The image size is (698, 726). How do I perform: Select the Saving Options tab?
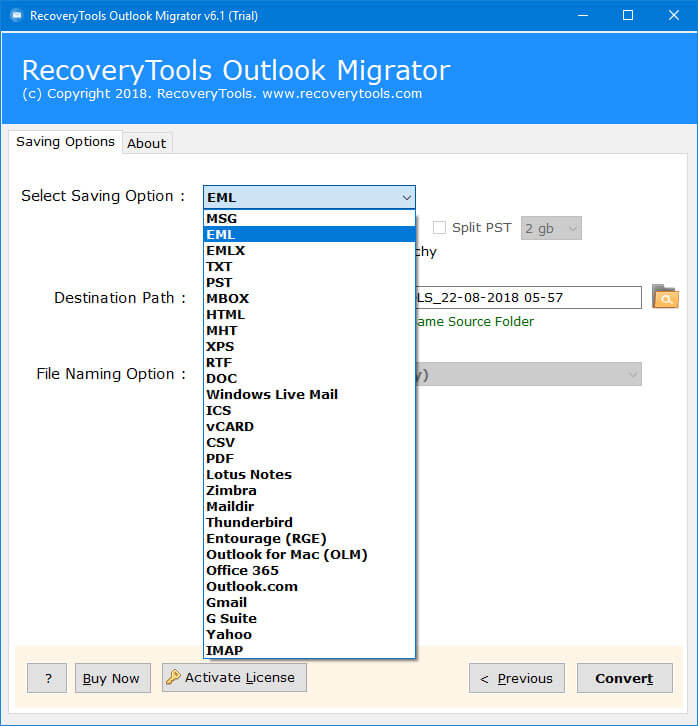coord(65,142)
